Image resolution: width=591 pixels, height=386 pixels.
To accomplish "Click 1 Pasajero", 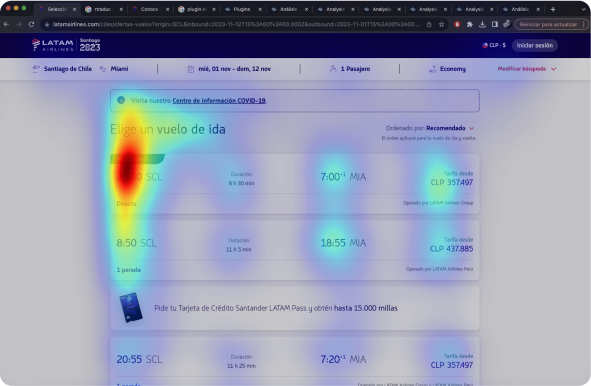I will click(355, 69).
